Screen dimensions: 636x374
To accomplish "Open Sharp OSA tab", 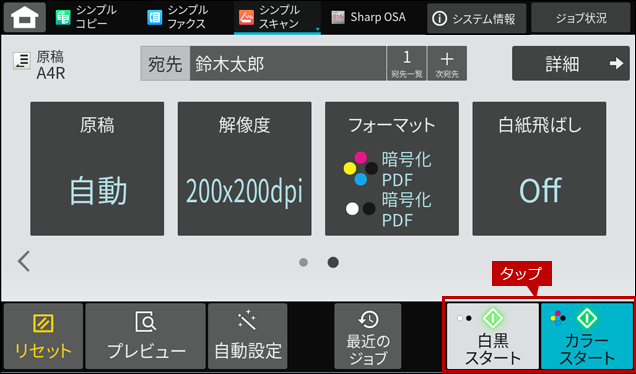I will click(x=368, y=17).
